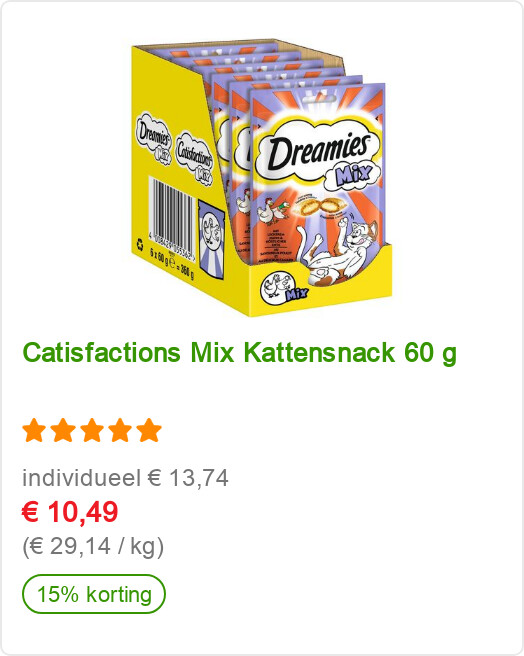The height and width of the screenshot is (656, 524).
Task: Click the third orange rating star
Action: tap(92, 430)
